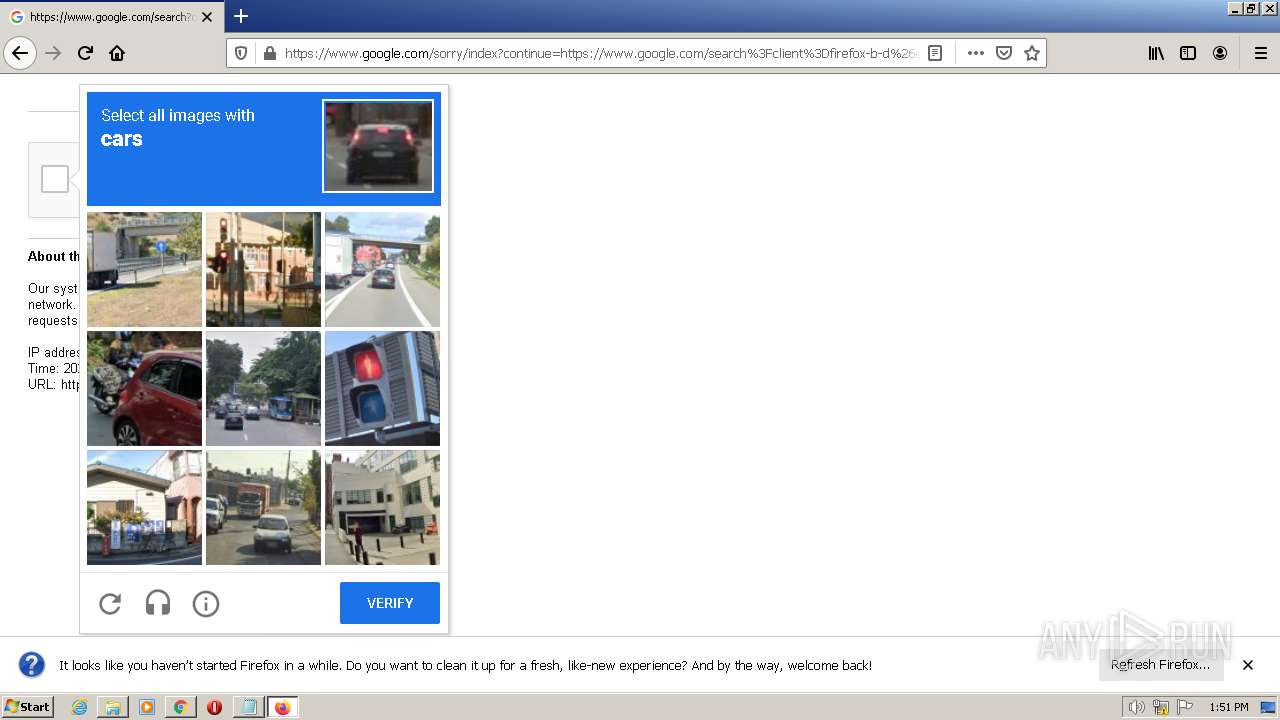Viewport: 1280px width, 720px height.
Task: Click the Forward arrow button
Action: [53, 53]
